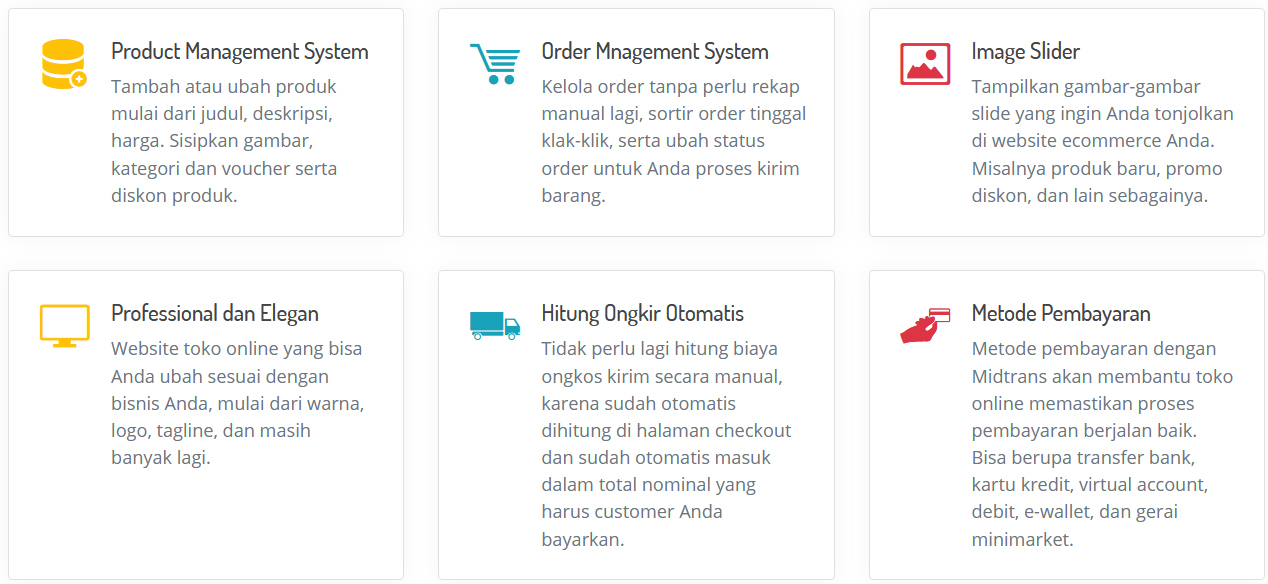Click the yellow database icon for Product Management System

pos(63,63)
